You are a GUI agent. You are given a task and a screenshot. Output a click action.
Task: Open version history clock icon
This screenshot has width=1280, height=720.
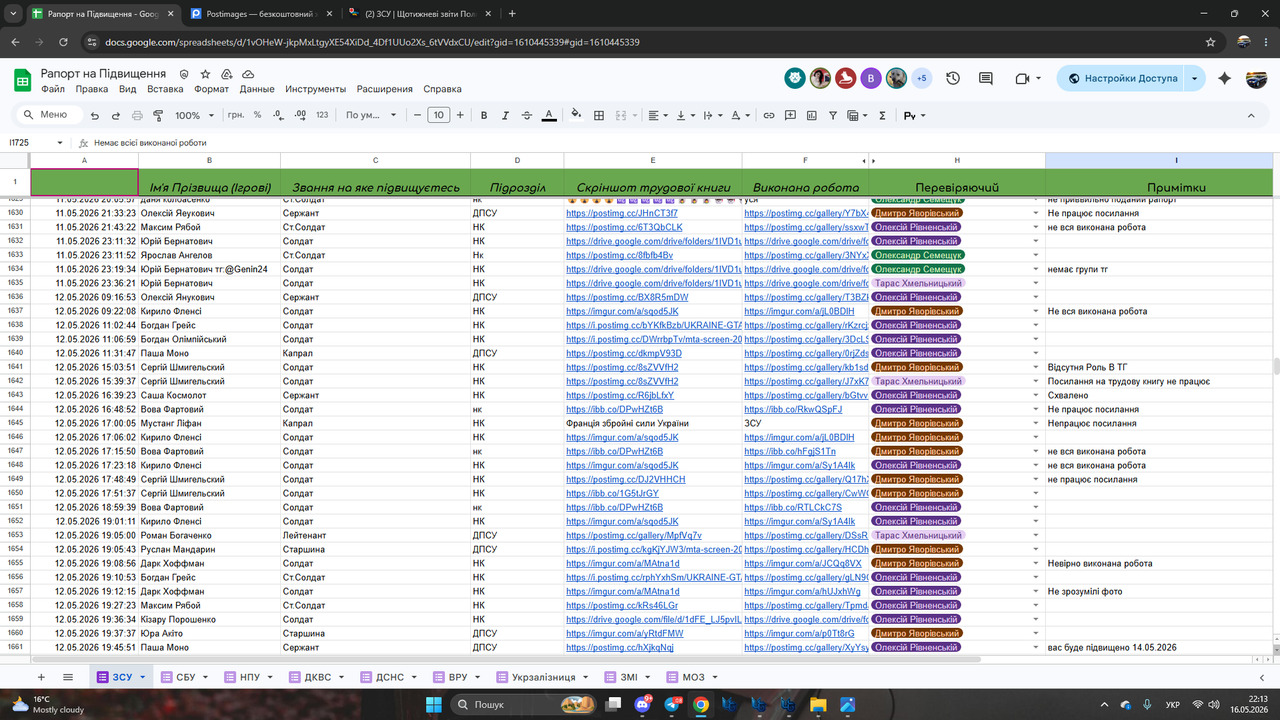click(x=953, y=78)
